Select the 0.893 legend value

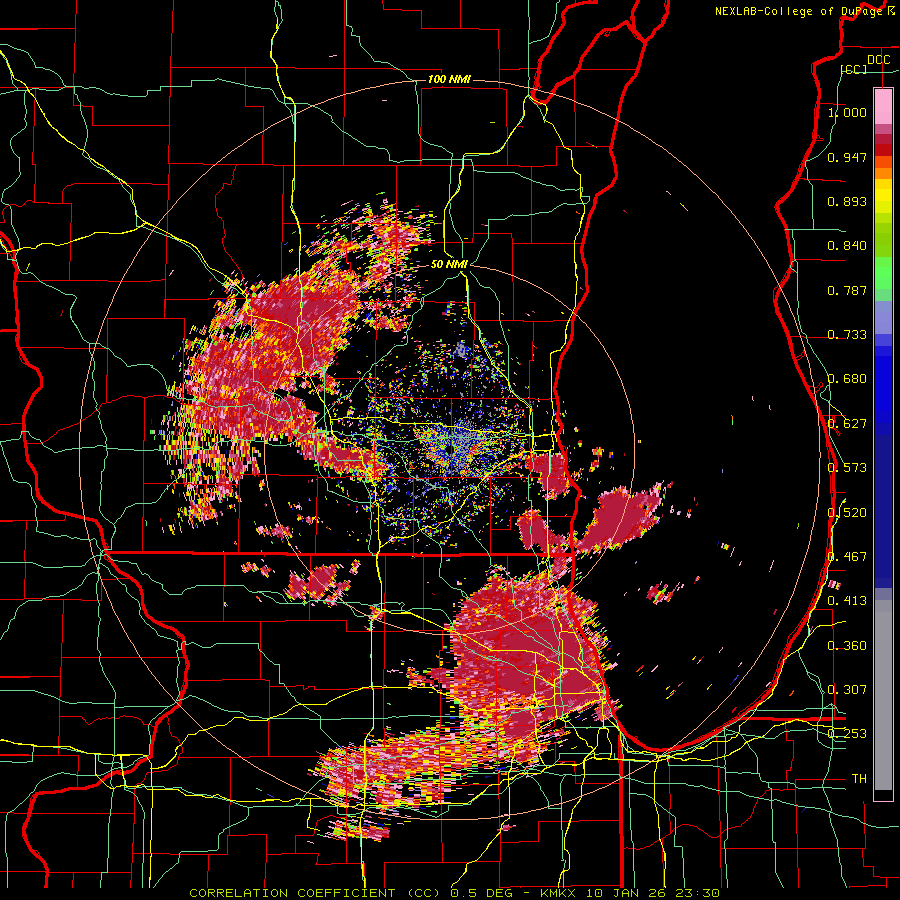847,201
